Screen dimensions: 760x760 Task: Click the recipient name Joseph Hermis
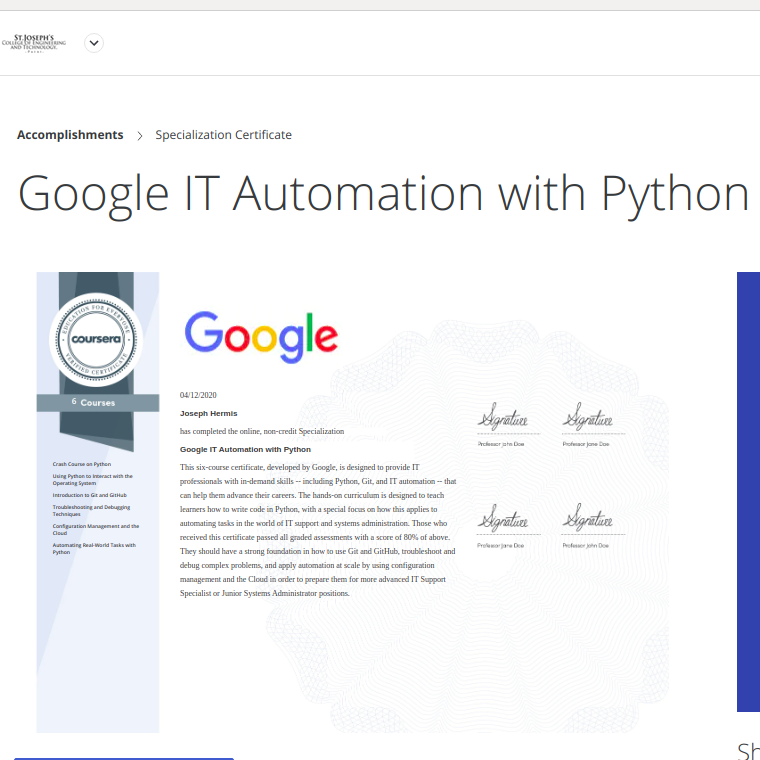pyautogui.click(x=208, y=413)
